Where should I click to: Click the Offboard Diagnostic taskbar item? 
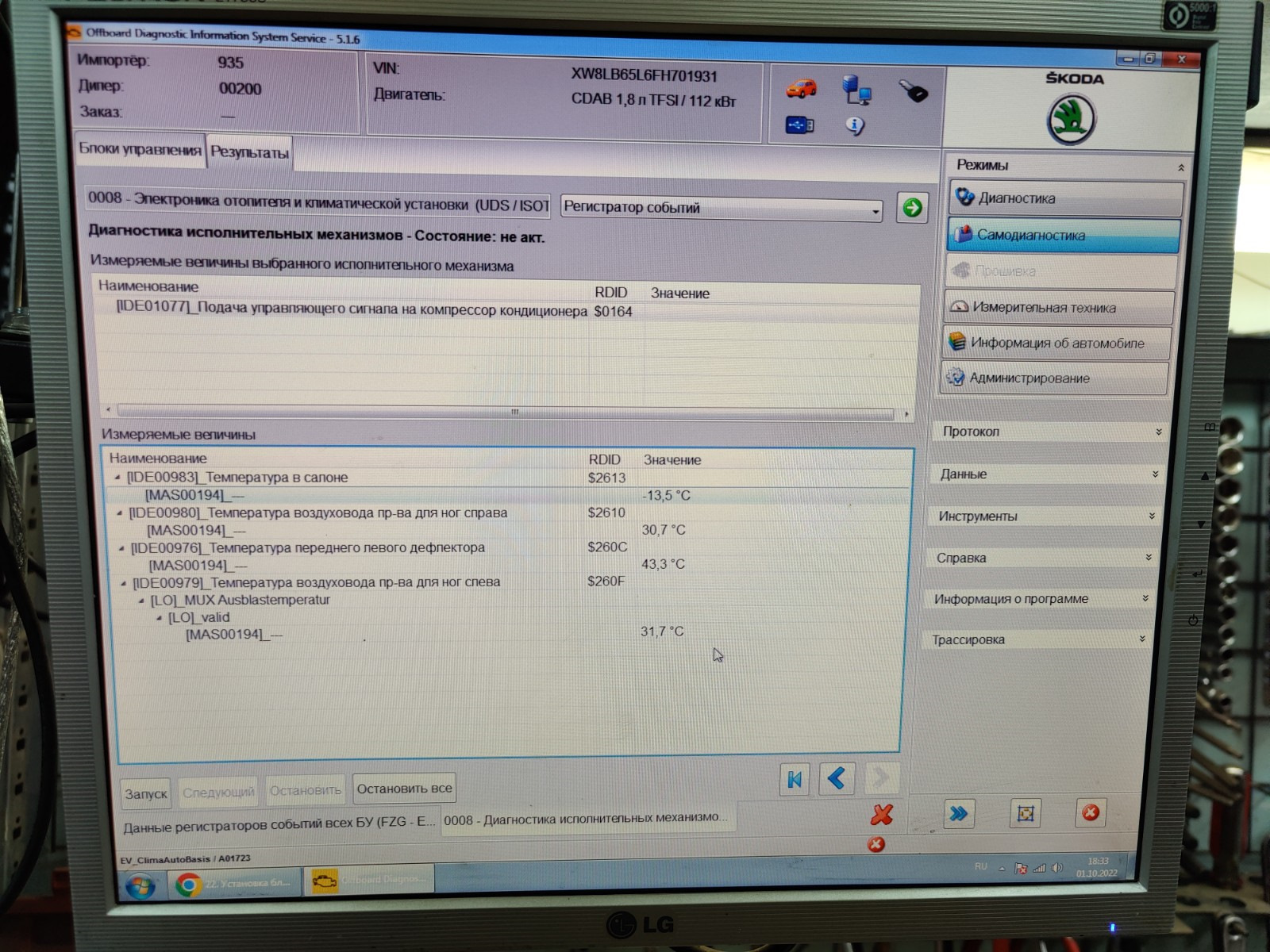369,880
